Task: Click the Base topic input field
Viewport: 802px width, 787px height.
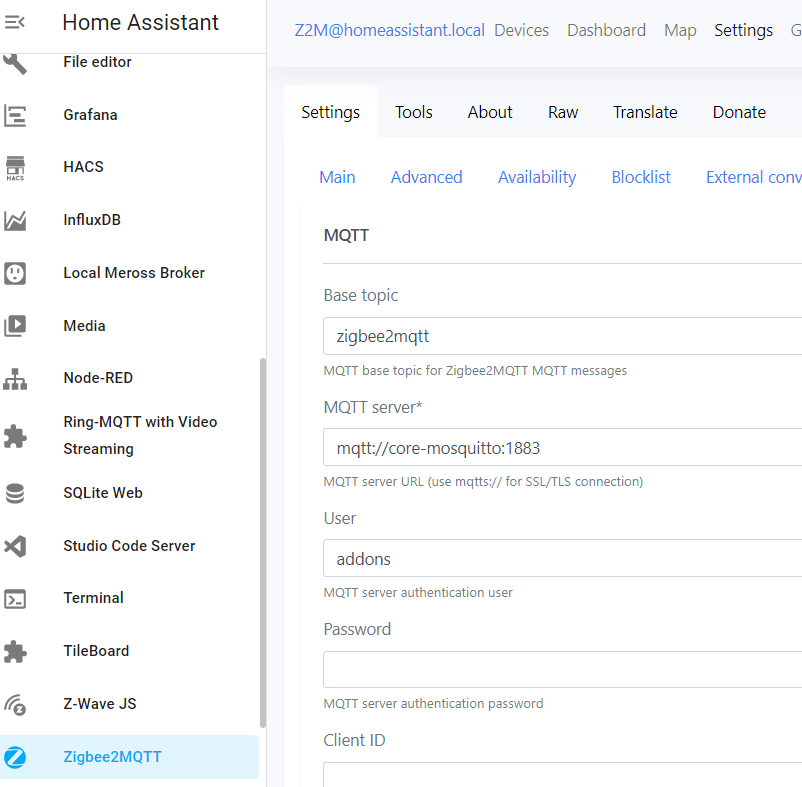Action: (563, 336)
